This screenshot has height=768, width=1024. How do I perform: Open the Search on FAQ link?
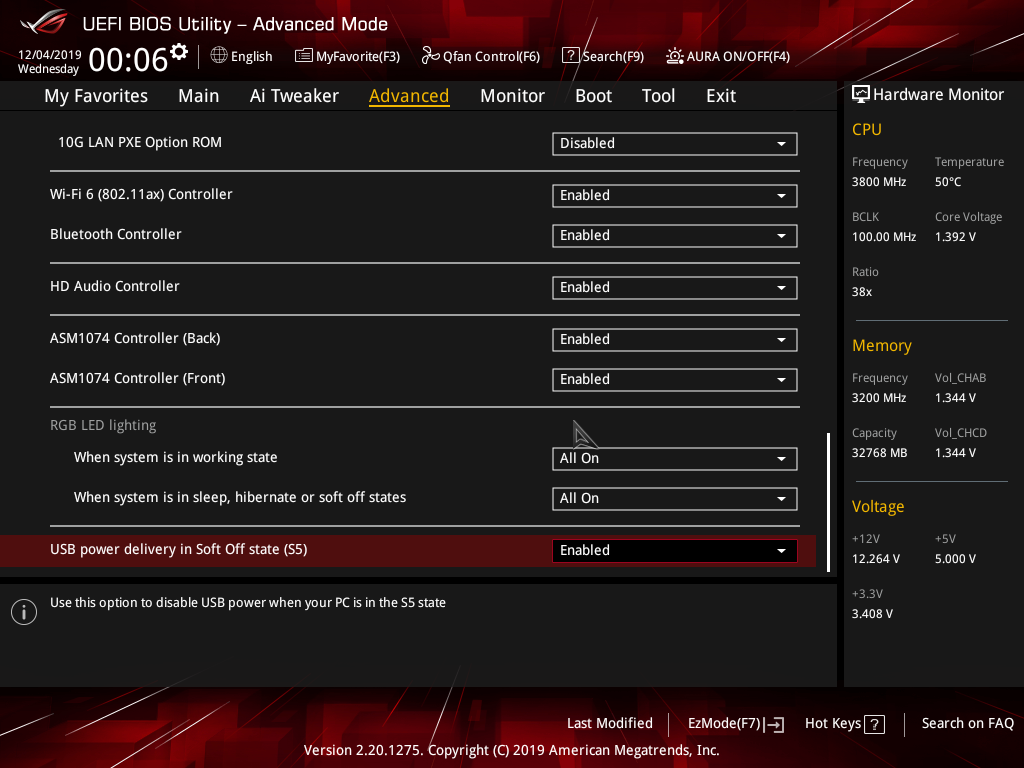(968, 723)
